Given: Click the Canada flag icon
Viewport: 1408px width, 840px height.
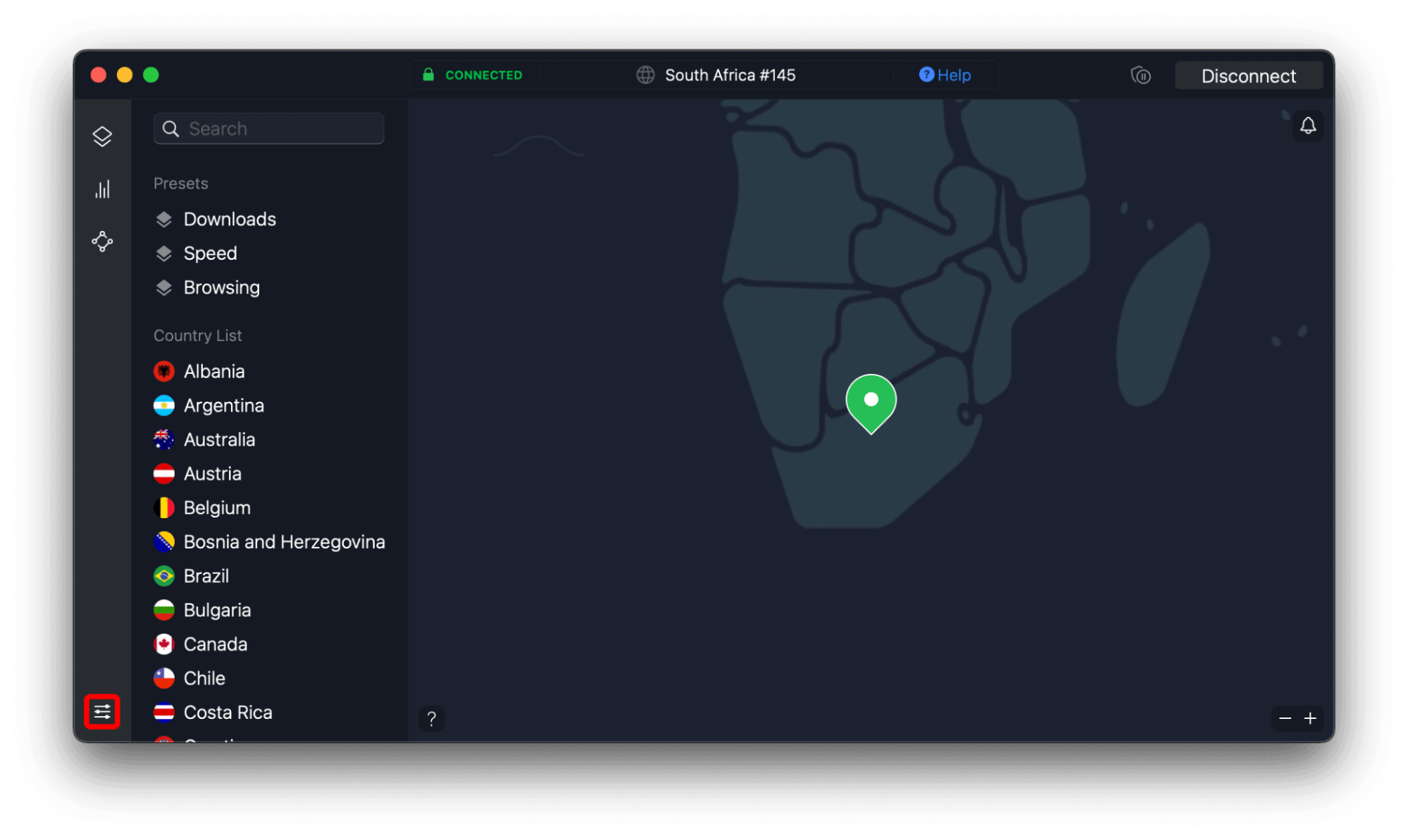Looking at the screenshot, I should (164, 644).
